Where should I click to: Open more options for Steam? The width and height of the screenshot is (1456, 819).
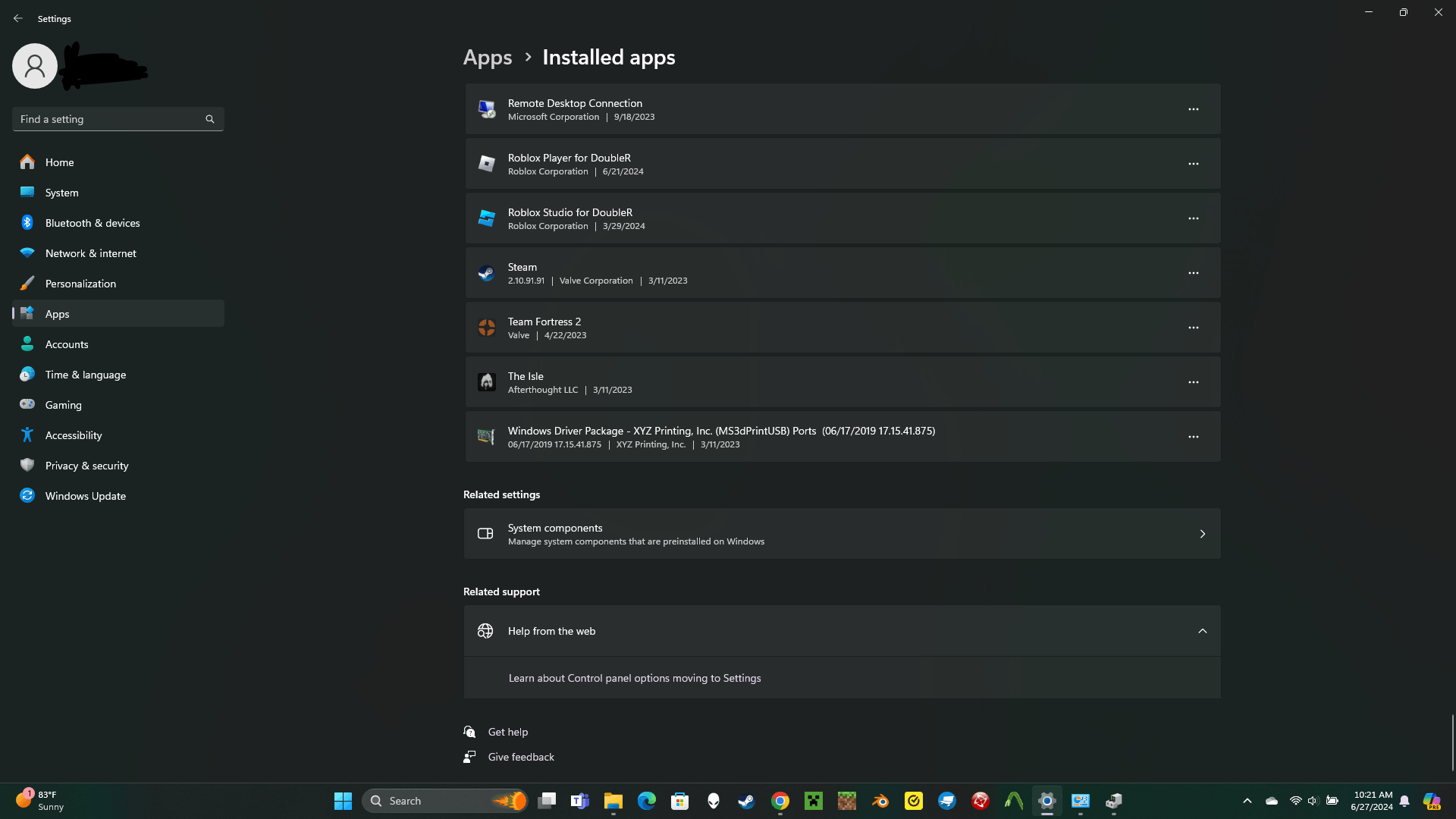pos(1193,273)
